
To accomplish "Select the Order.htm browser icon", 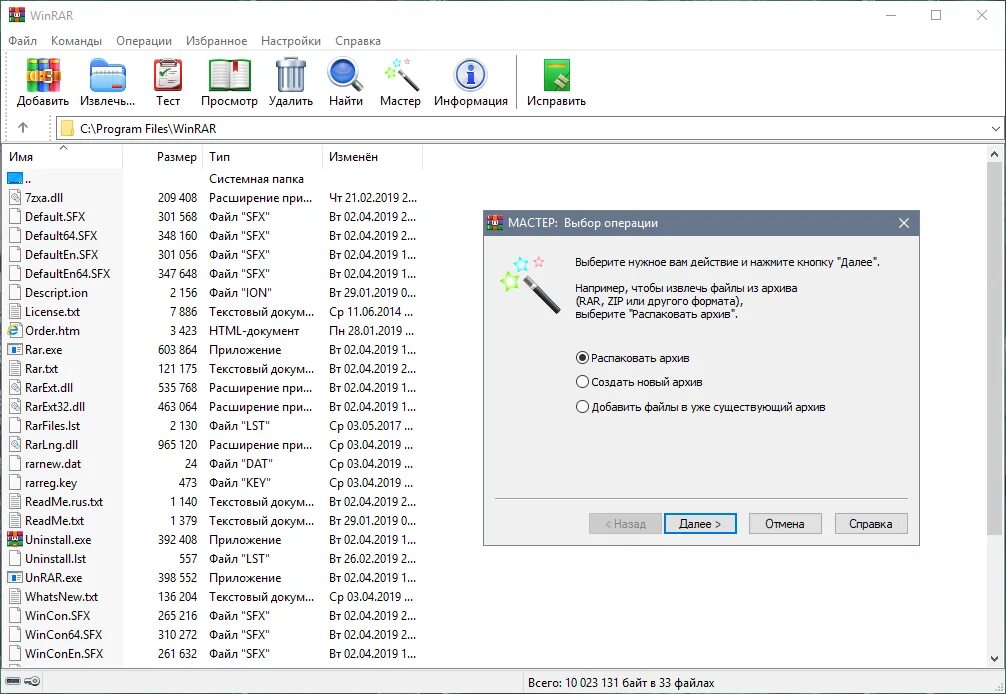I will [x=14, y=331].
